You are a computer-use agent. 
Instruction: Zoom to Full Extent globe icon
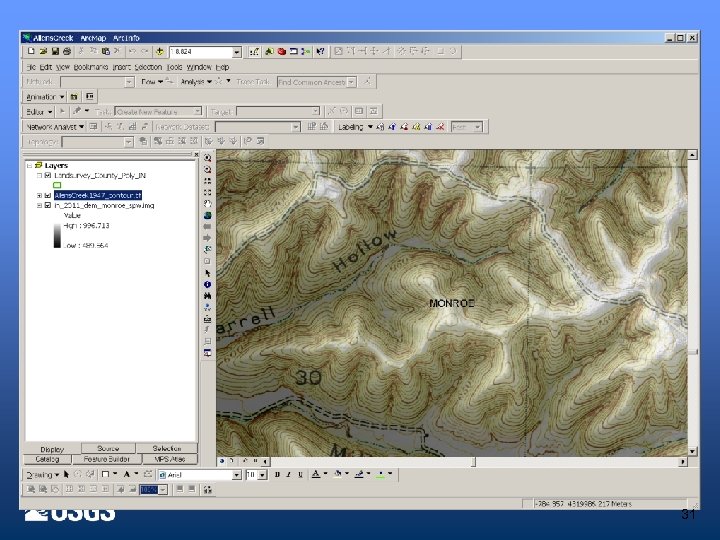point(208,215)
